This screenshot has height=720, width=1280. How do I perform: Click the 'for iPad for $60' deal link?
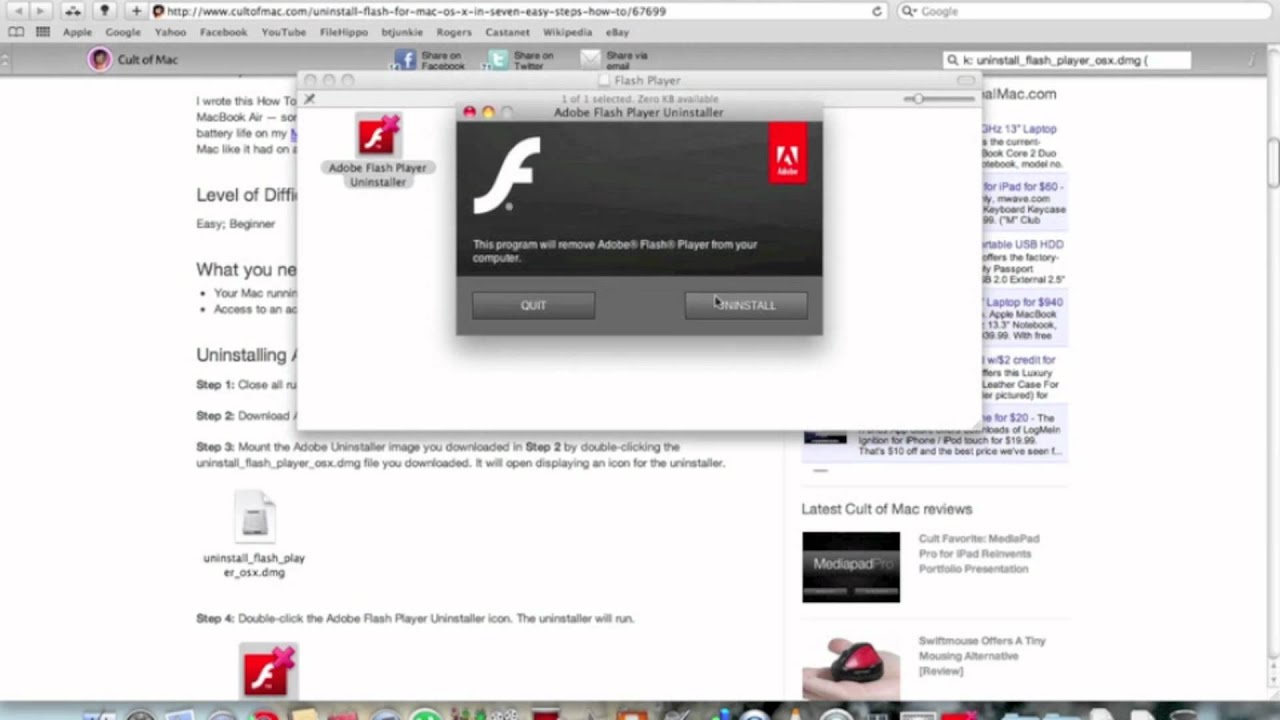1022,186
